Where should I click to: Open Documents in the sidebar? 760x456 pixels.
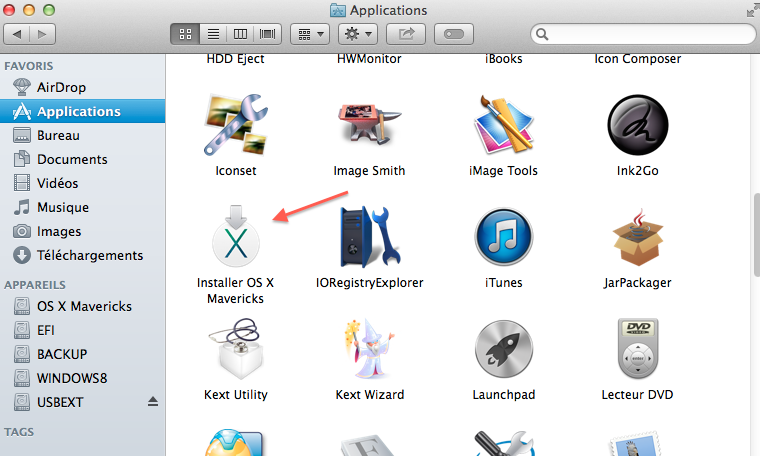tap(82, 159)
